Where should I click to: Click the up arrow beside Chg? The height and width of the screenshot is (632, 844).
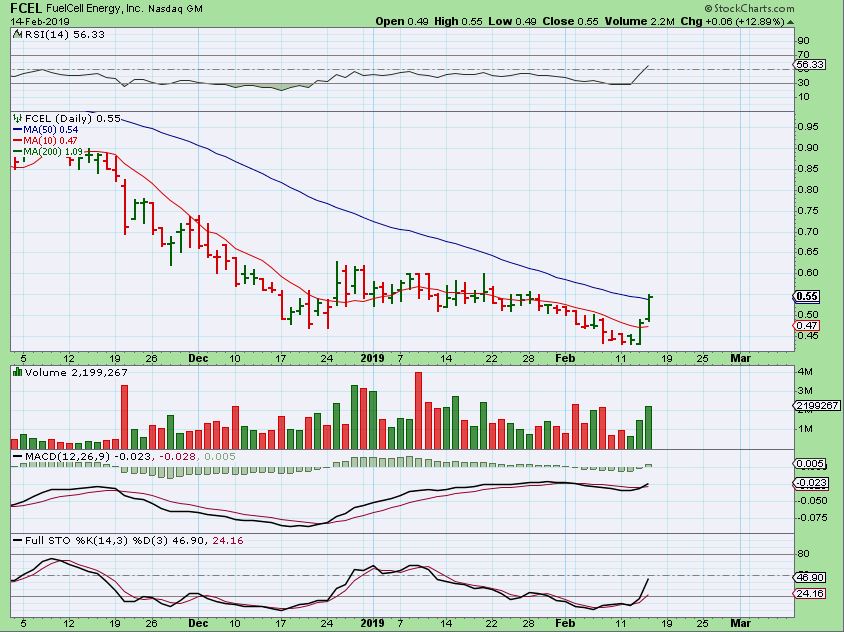pyautogui.click(x=790, y=22)
